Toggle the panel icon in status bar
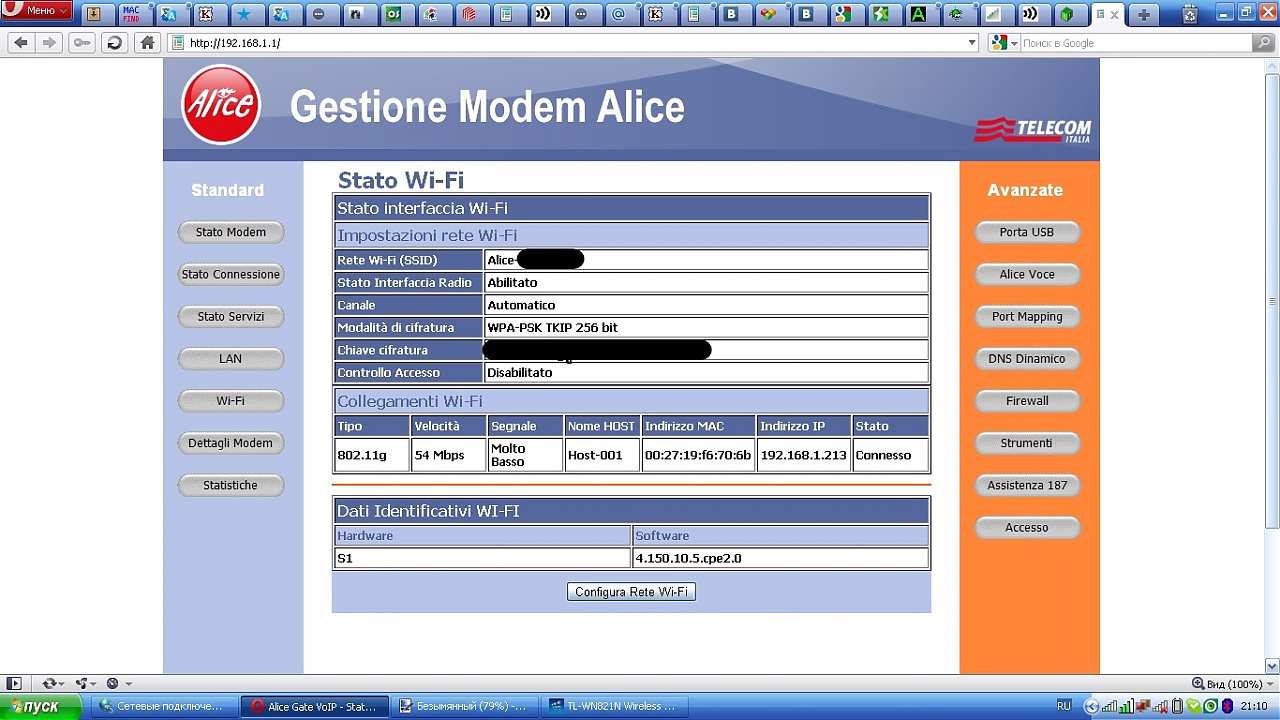The width and height of the screenshot is (1280, 720). tap(13, 683)
